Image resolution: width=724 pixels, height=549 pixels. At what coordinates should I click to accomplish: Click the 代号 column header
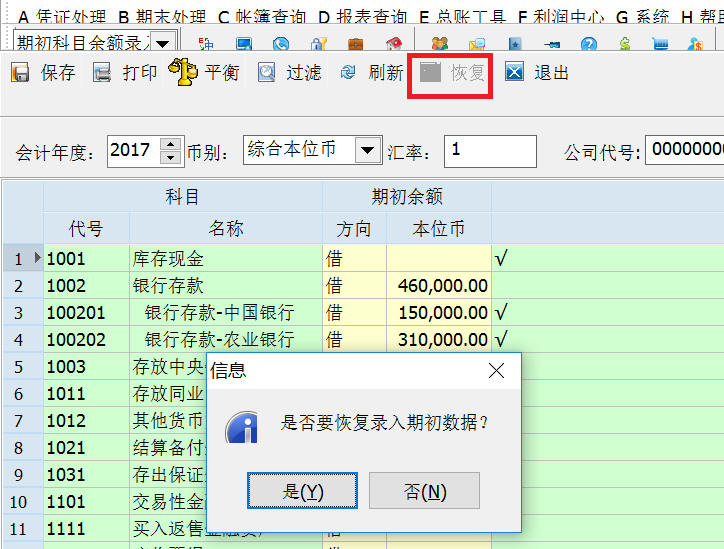pyautogui.click(x=86, y=229)
